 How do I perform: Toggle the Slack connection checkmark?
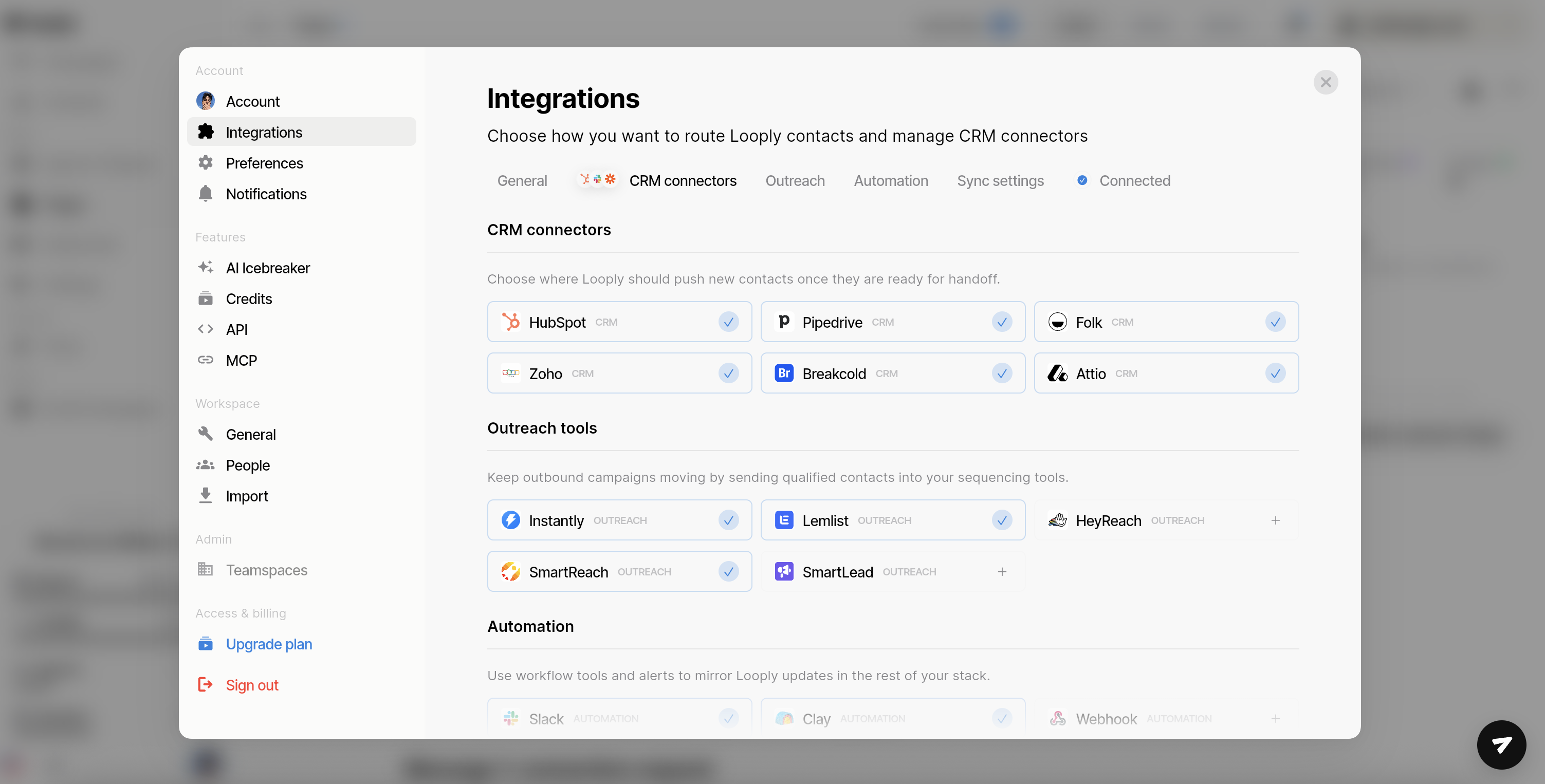pos(729,718)
